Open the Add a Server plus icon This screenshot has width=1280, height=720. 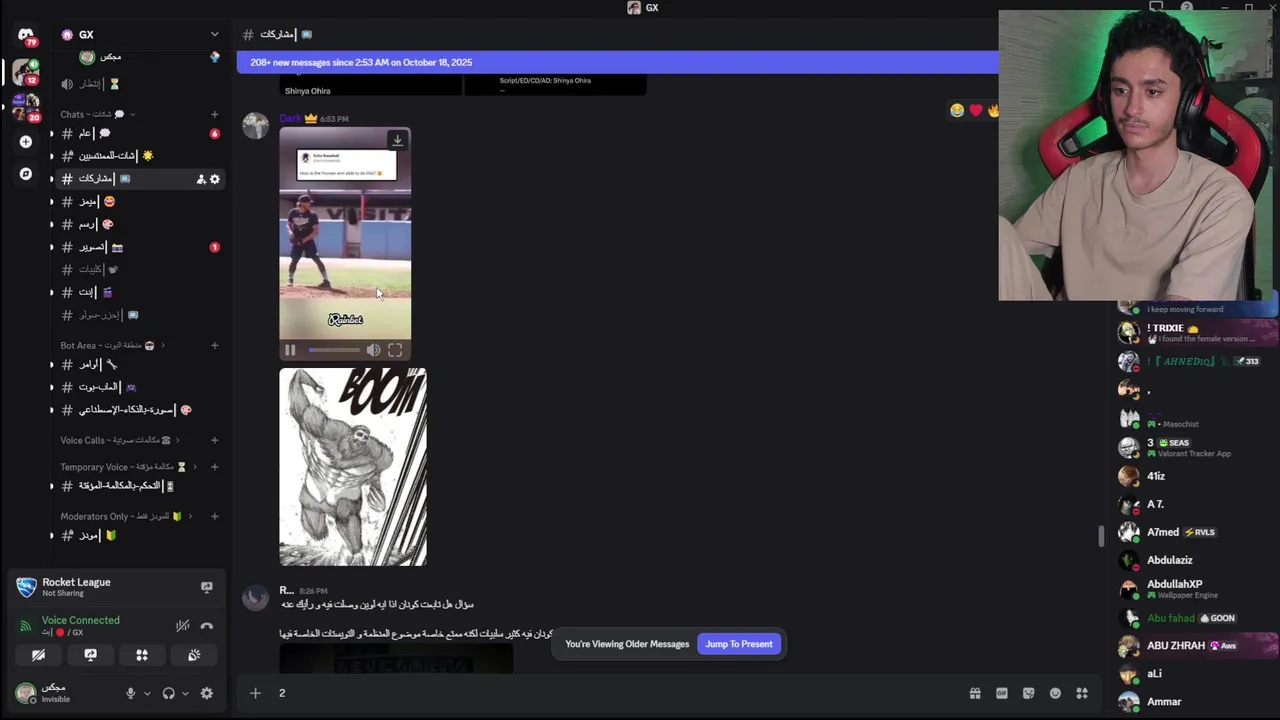click(x=26, y=142)
